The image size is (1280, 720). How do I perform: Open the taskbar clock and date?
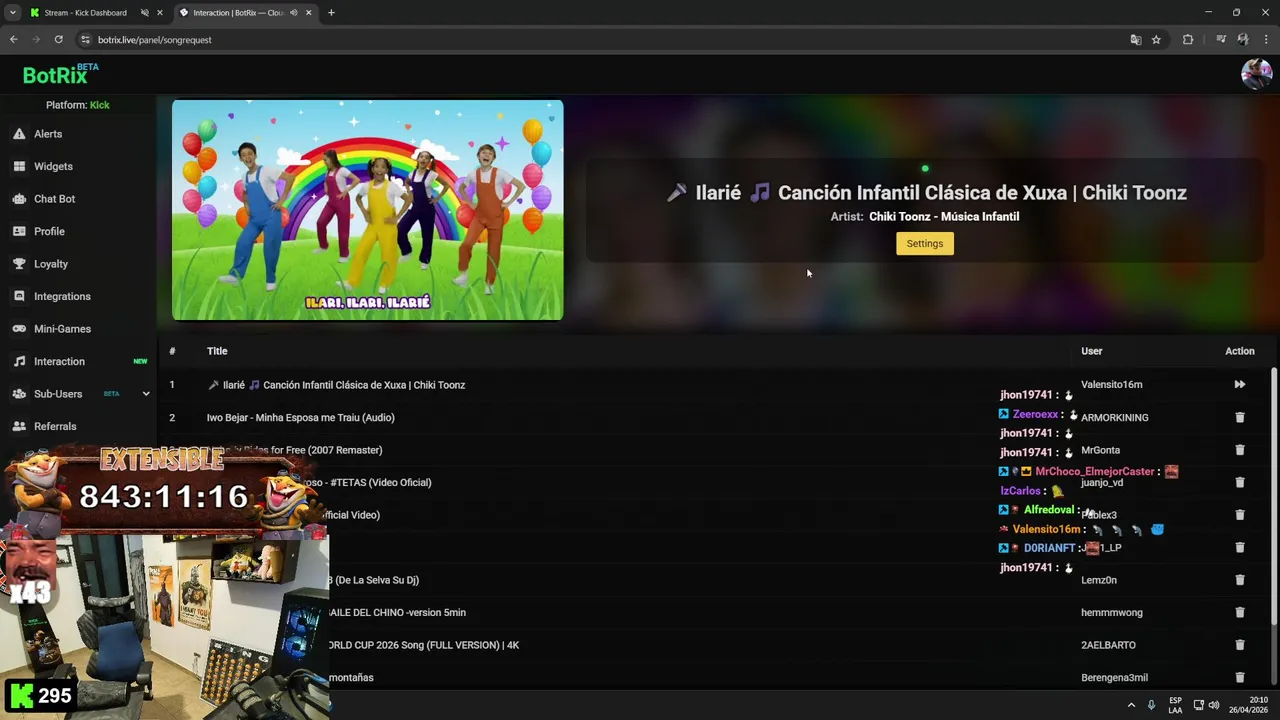coord(1248,705)
